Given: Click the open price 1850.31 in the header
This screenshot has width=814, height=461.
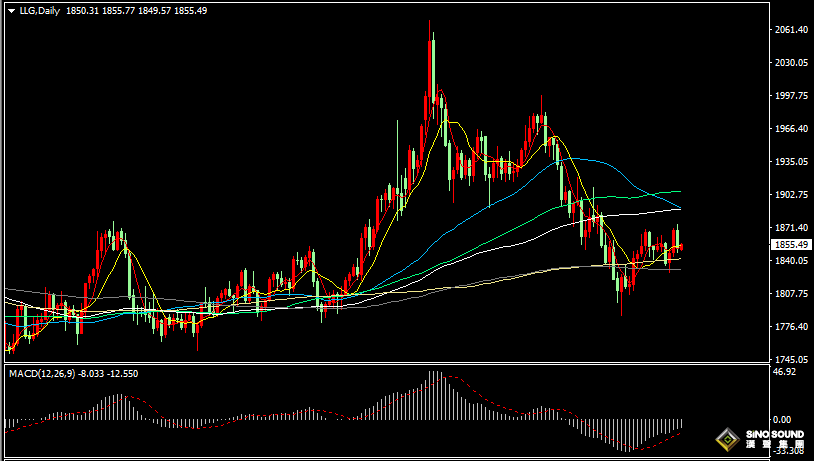Looking at the screenshot, I should [82, 10].
